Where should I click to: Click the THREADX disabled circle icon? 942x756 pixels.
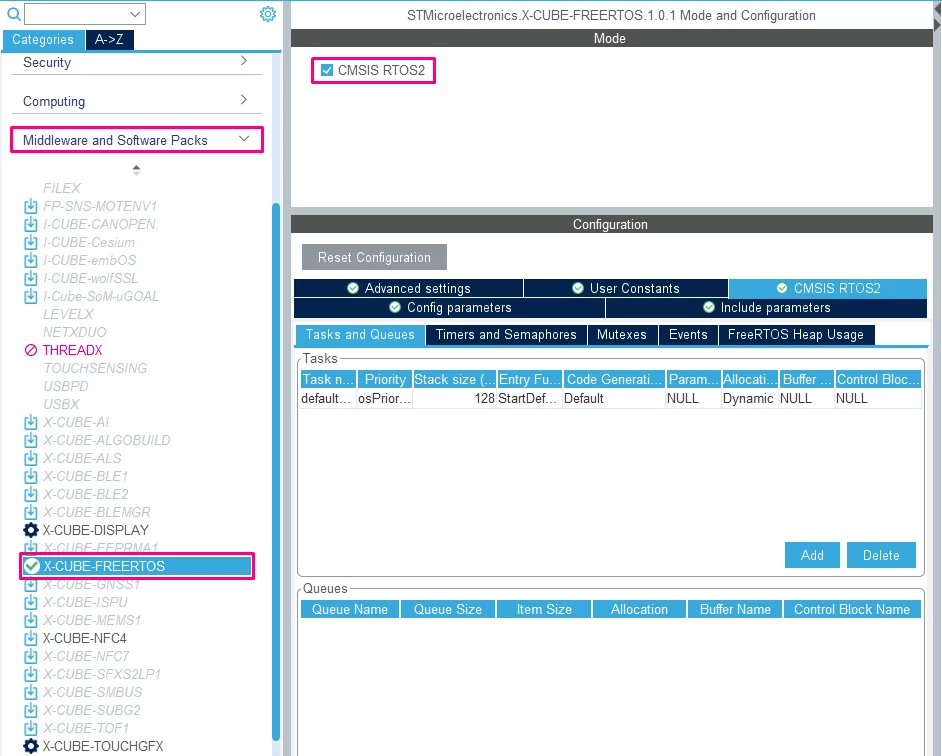tap(31, 350)
